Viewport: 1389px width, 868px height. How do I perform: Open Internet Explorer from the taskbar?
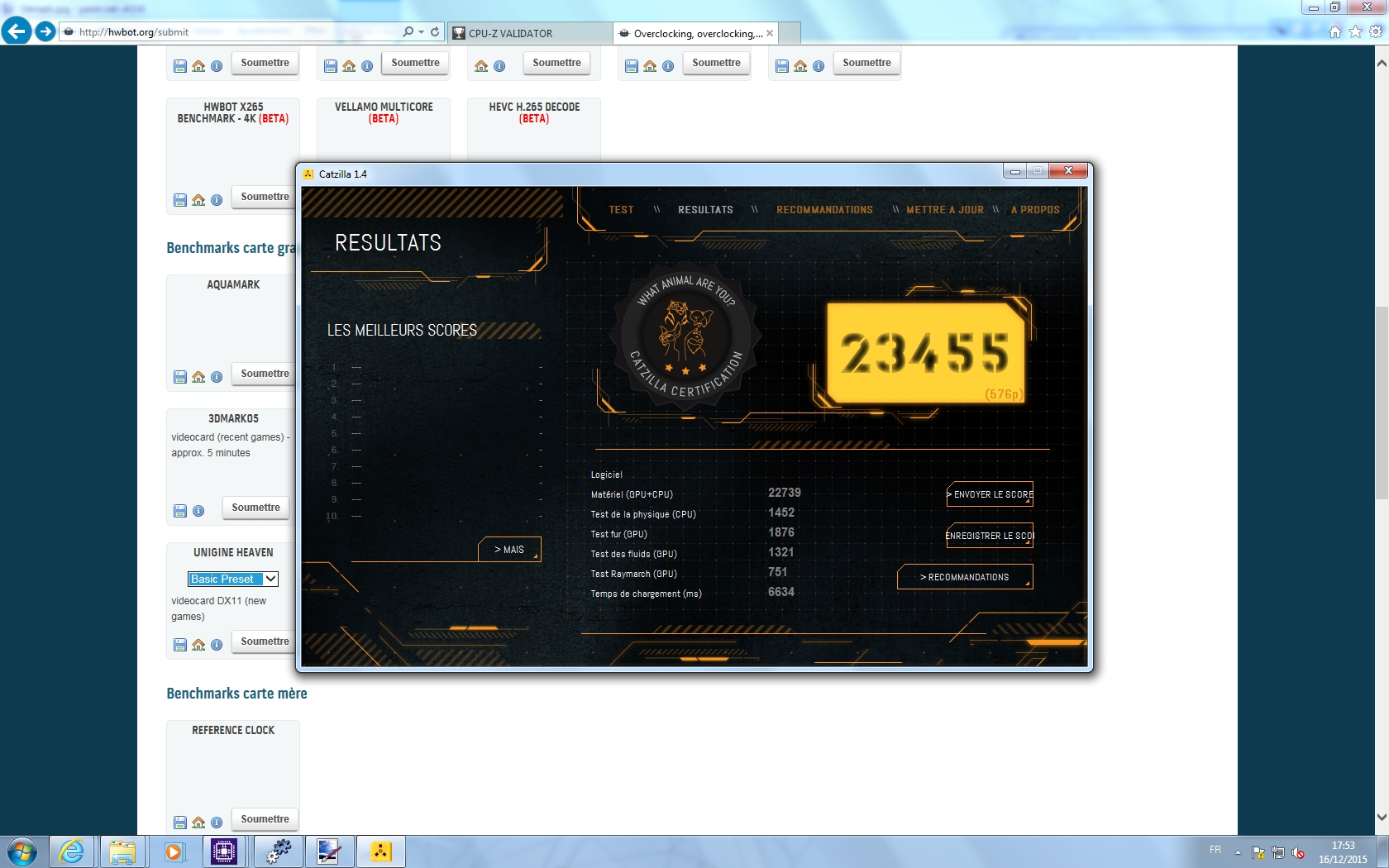pyautogui.click(x=72, y=851)
